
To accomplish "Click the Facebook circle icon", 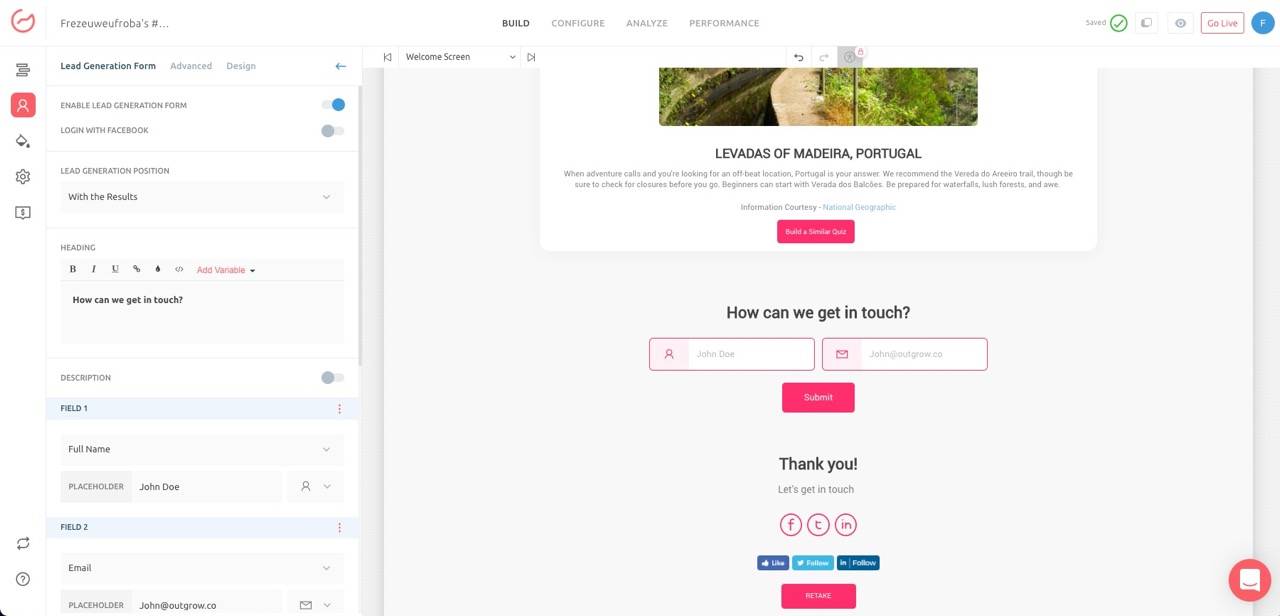I will tap(791, 525).
